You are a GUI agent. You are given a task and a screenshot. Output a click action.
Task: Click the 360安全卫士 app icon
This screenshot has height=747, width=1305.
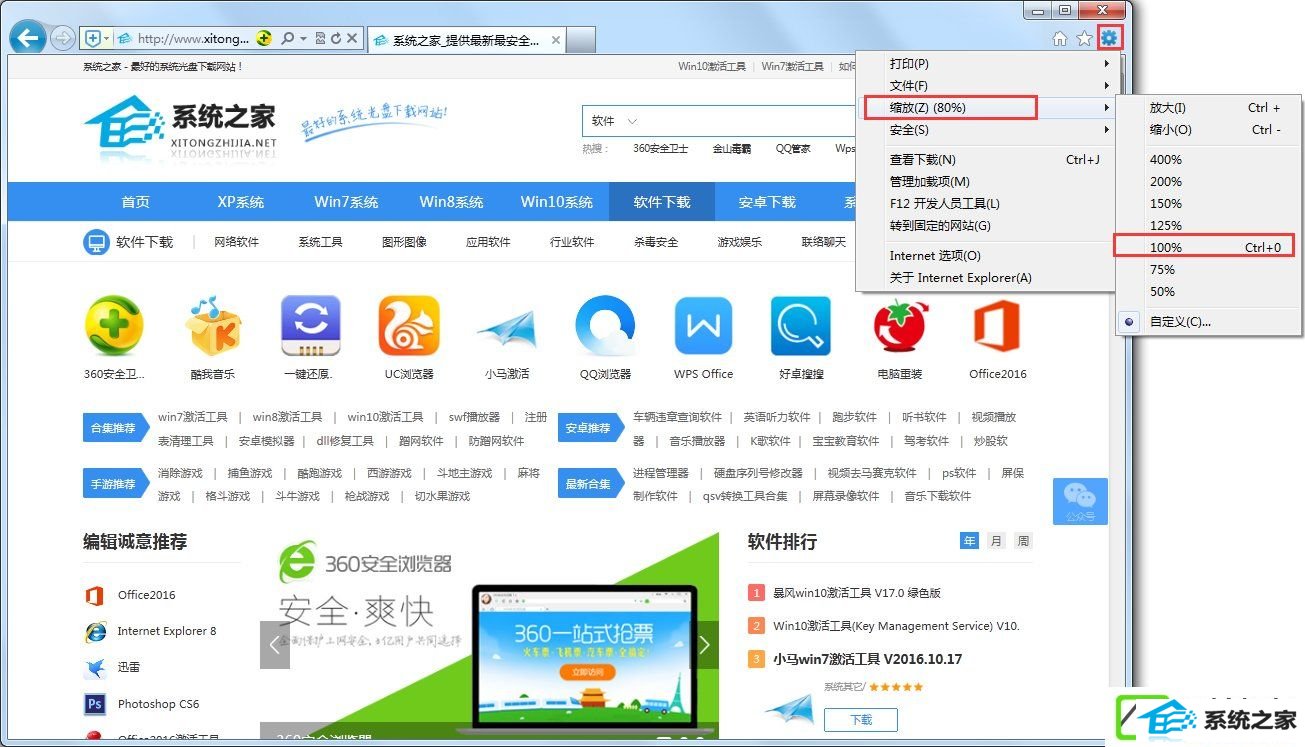tap(114, 326)
